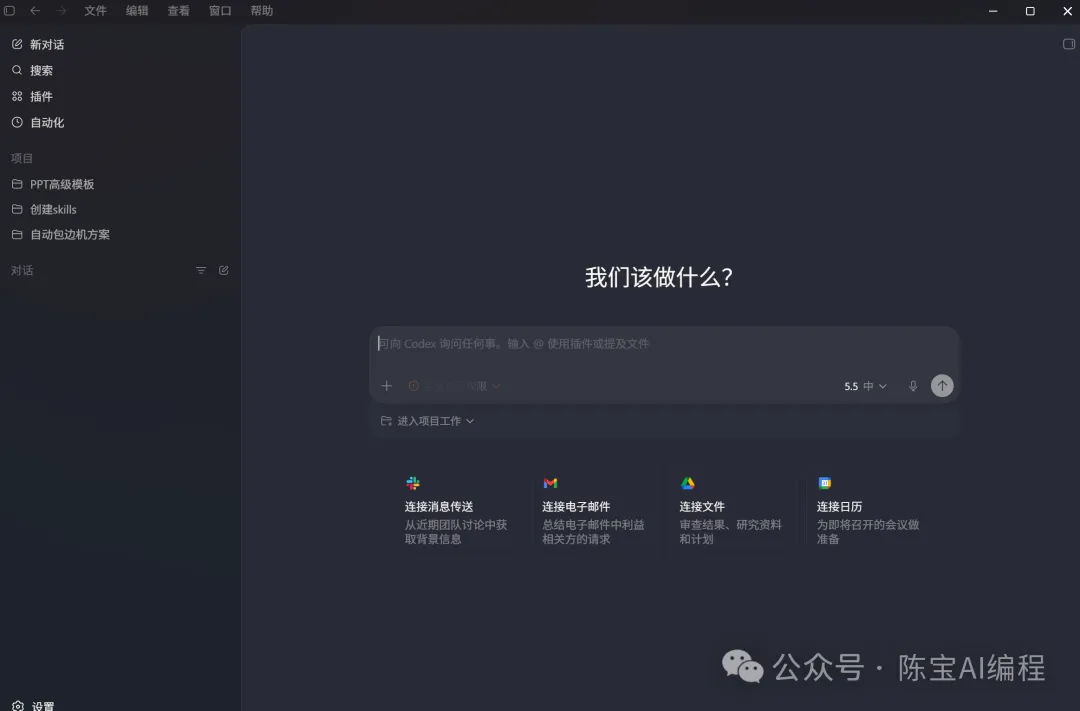The width and height of the screenshot is (1080, 711).
Task: Expand the 进入项目工作 dropdown
Action: click(427, 421)
